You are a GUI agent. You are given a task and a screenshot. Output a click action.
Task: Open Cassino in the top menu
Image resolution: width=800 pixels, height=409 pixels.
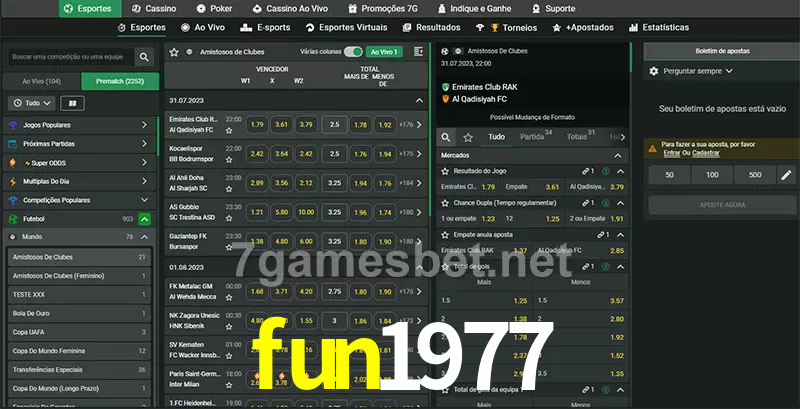point(154,8)
